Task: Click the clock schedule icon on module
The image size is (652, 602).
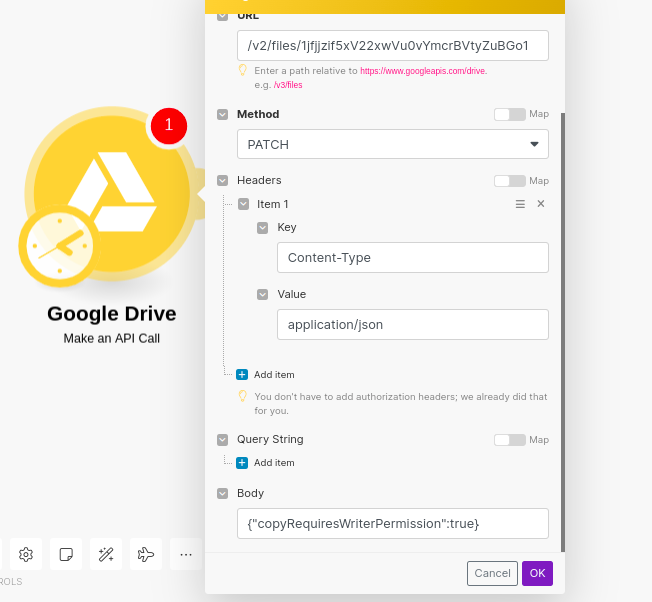Action: (59, 246)
